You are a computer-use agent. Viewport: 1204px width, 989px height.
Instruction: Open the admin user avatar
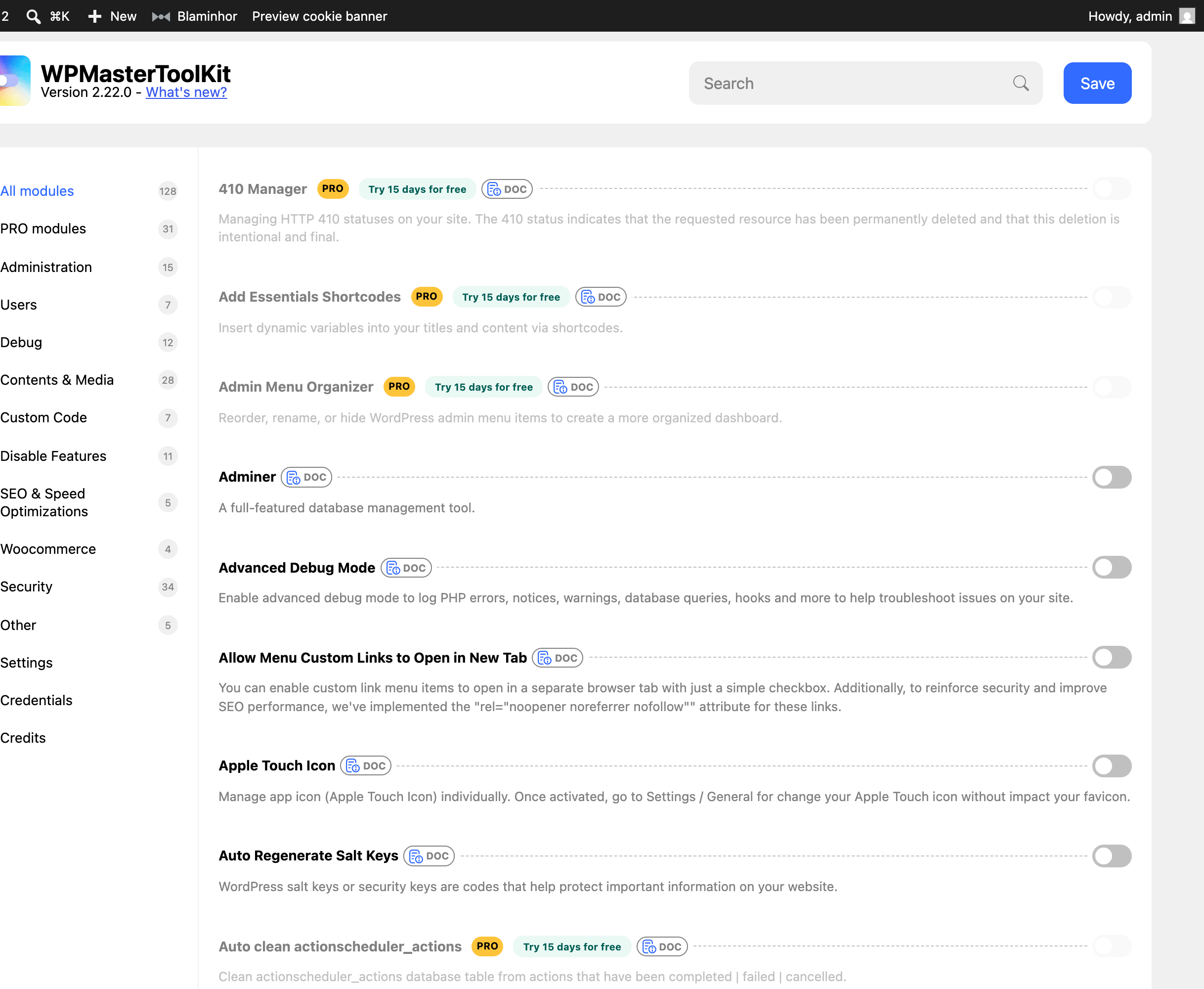click(x=1187, y=16)
